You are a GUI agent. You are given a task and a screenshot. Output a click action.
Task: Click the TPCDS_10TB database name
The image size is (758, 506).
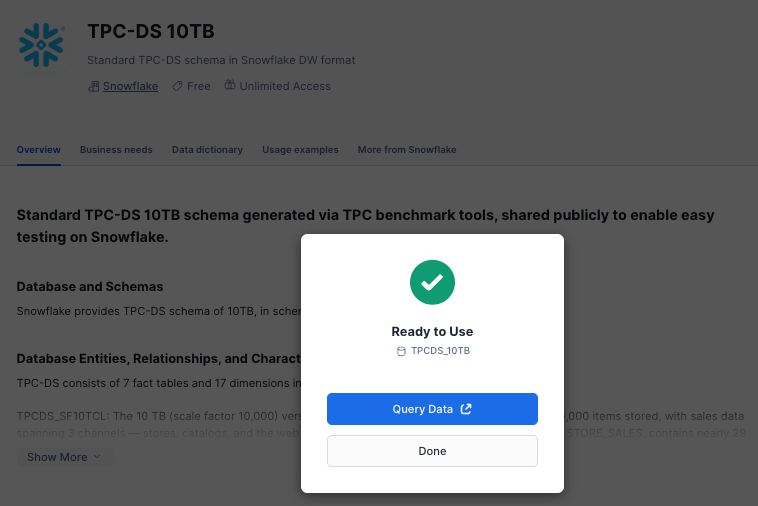(x=440, y=351)
